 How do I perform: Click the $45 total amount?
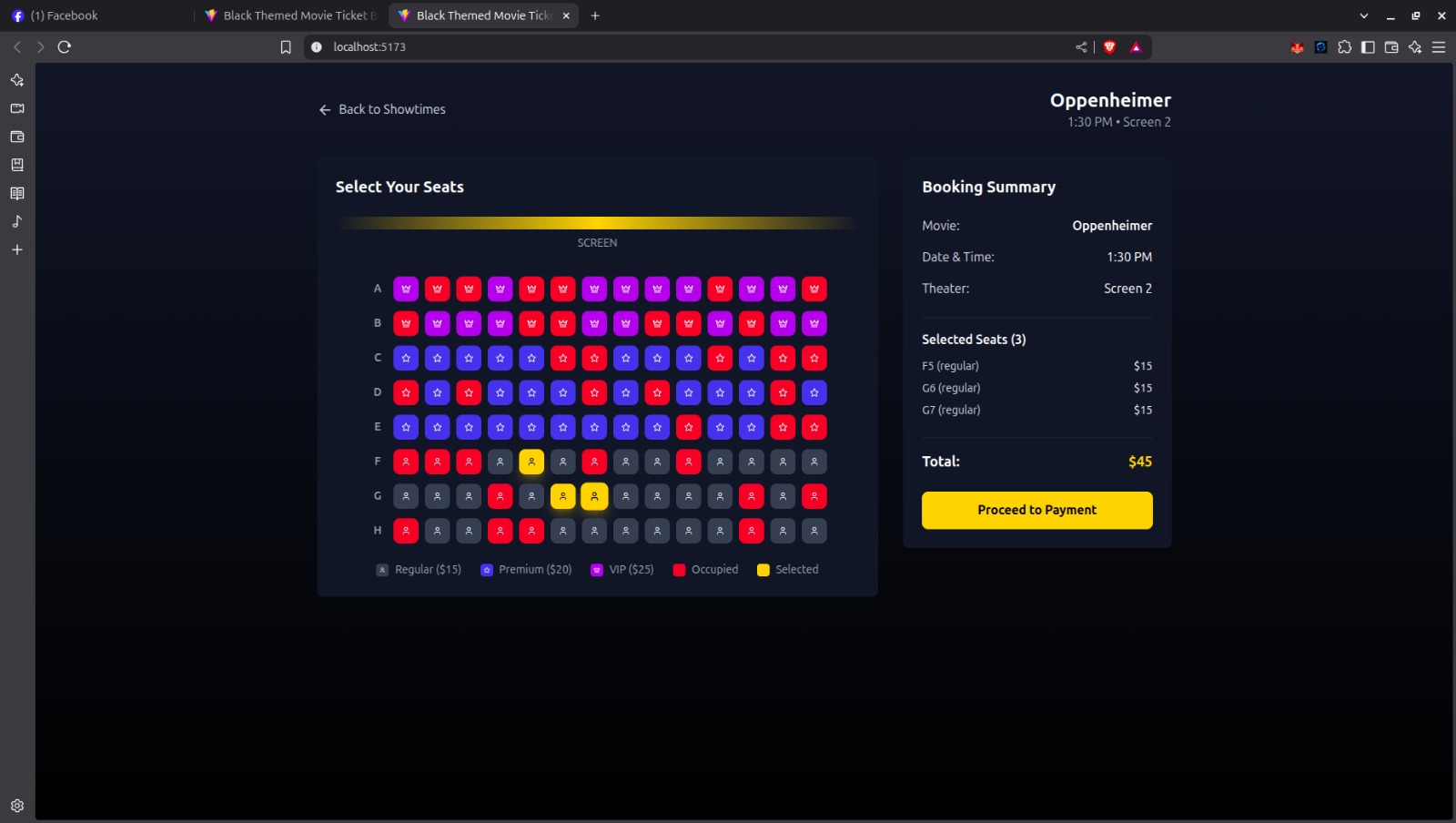pyautogui.click(x=1140, y=462)
